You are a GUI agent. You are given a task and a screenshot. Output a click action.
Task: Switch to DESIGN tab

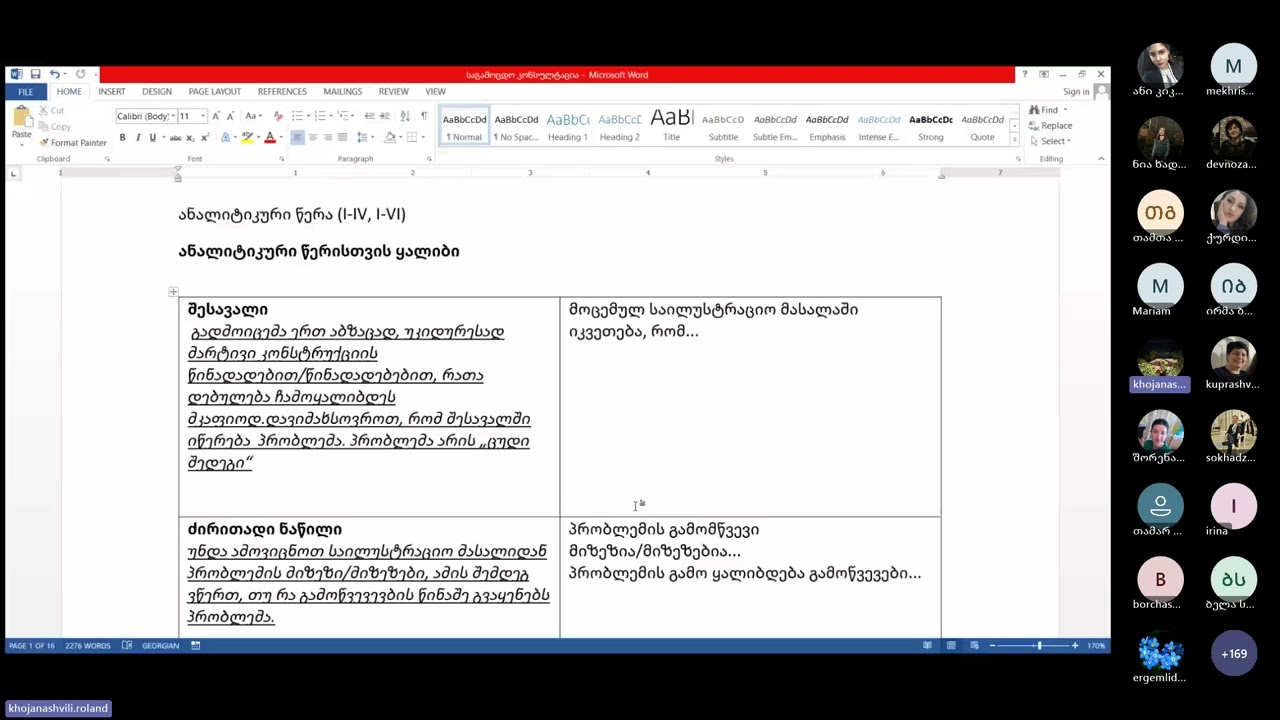(157, 92)
